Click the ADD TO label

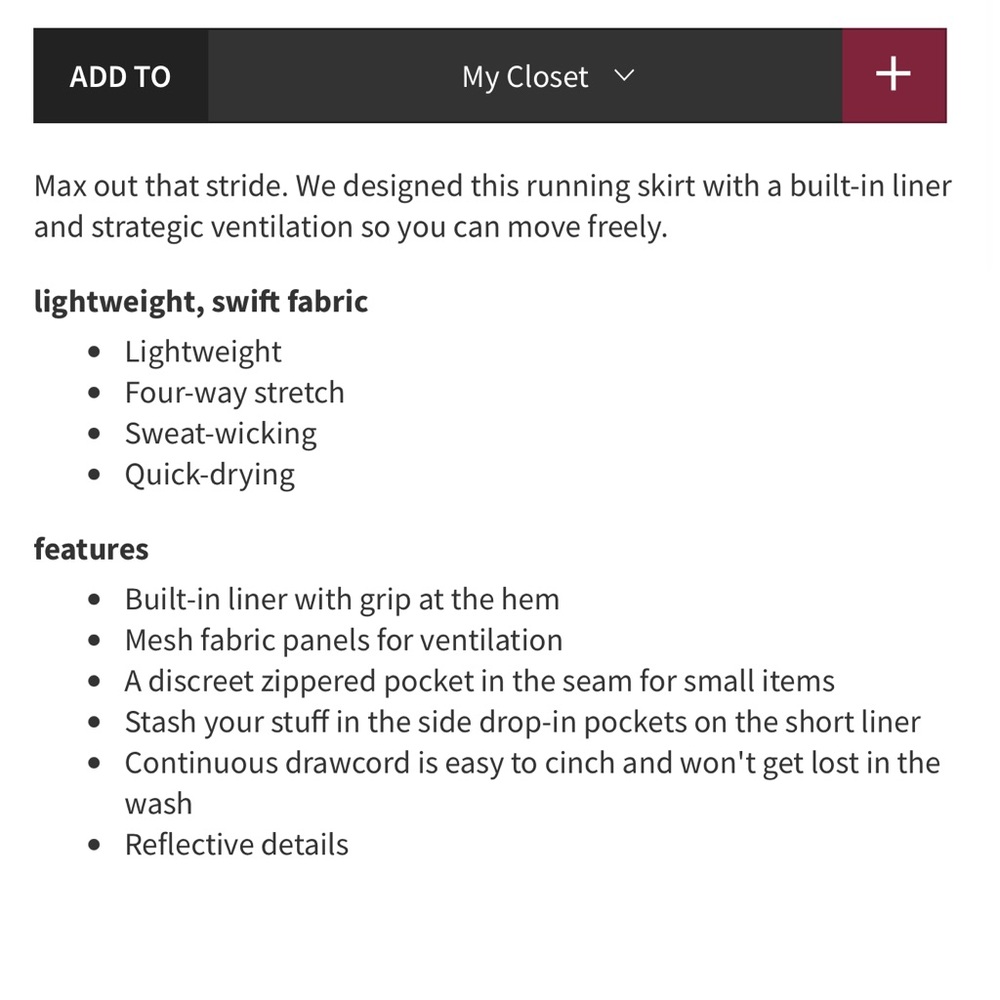(121, 77)
